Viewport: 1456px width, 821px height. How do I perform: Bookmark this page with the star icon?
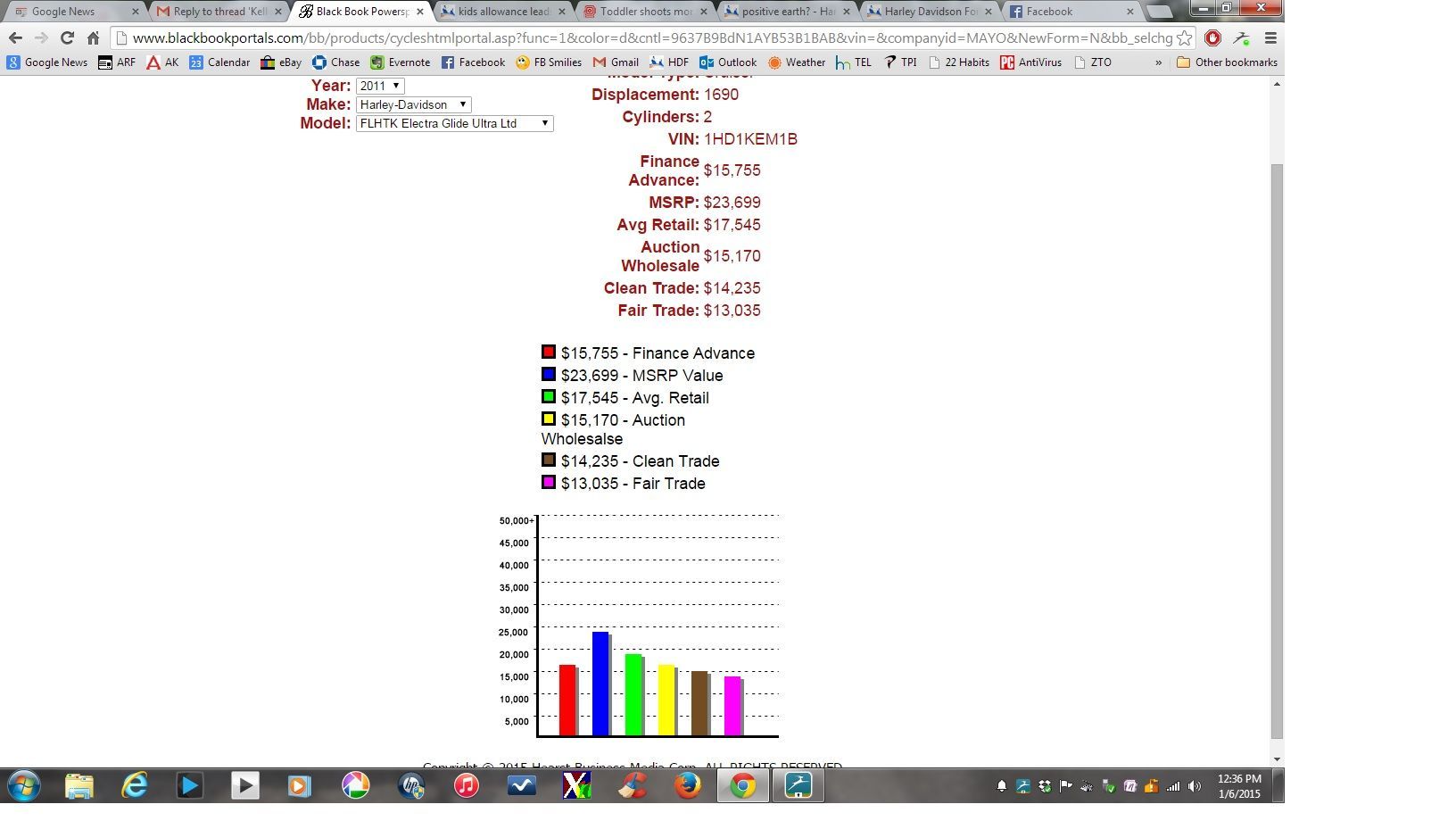[x=1184, y=38]
